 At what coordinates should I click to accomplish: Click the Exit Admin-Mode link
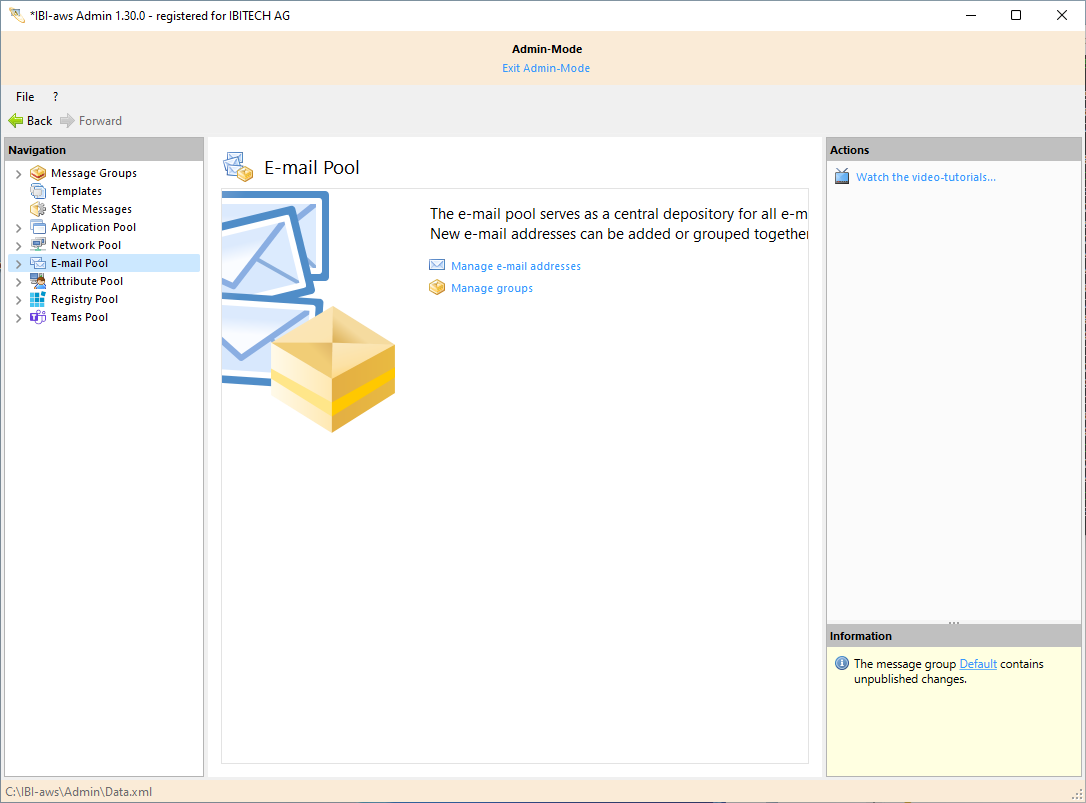tap(546, 67)
